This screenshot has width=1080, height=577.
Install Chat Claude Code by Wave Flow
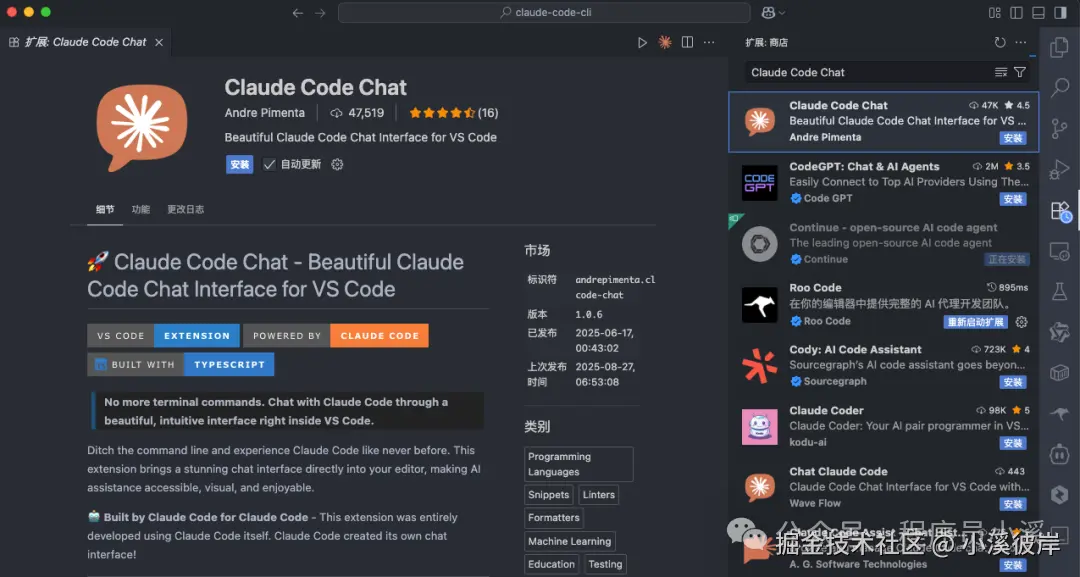click(x=1012, y=504)
